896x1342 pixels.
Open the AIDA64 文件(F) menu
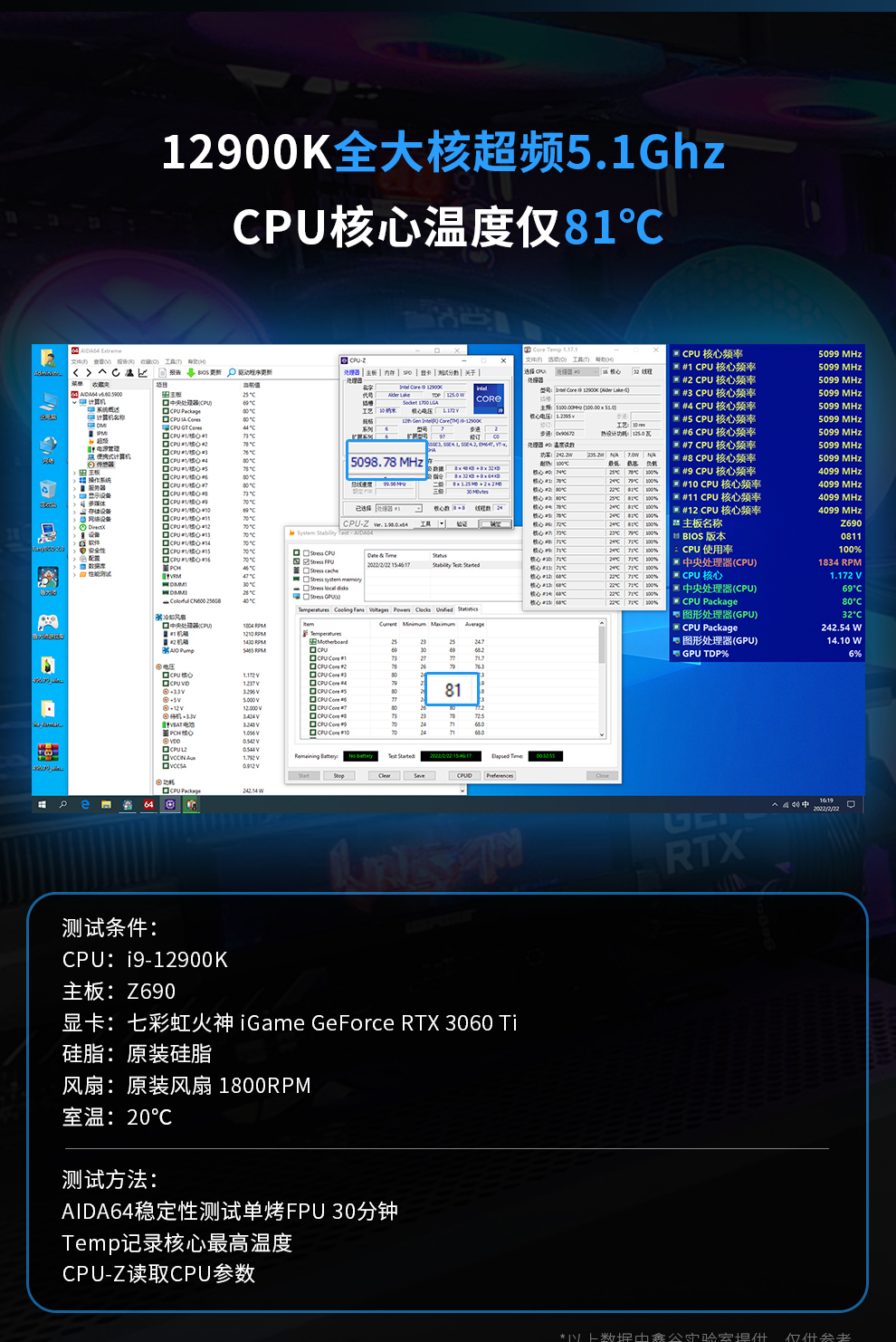point(80,361)
